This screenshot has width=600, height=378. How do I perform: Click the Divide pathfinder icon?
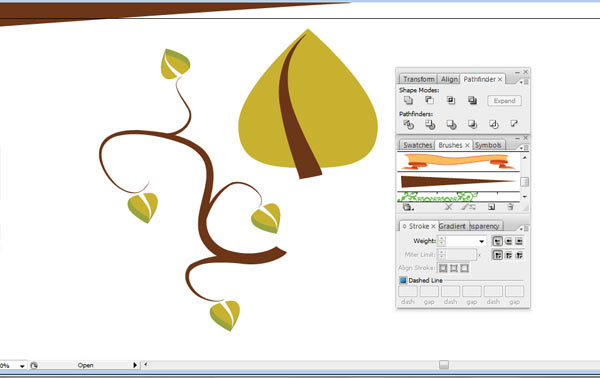[408, 124]
